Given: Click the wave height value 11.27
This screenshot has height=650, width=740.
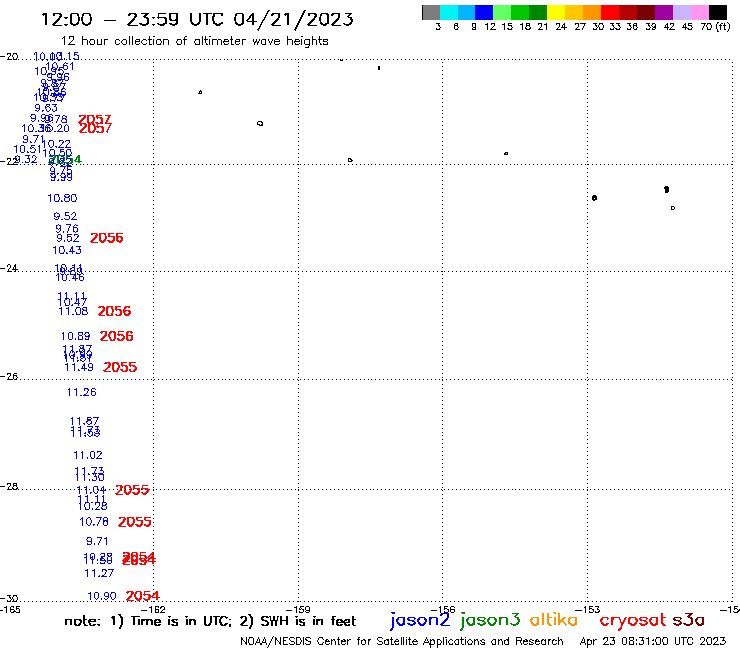Looking at the screenshot, I should tap(99, 573).
